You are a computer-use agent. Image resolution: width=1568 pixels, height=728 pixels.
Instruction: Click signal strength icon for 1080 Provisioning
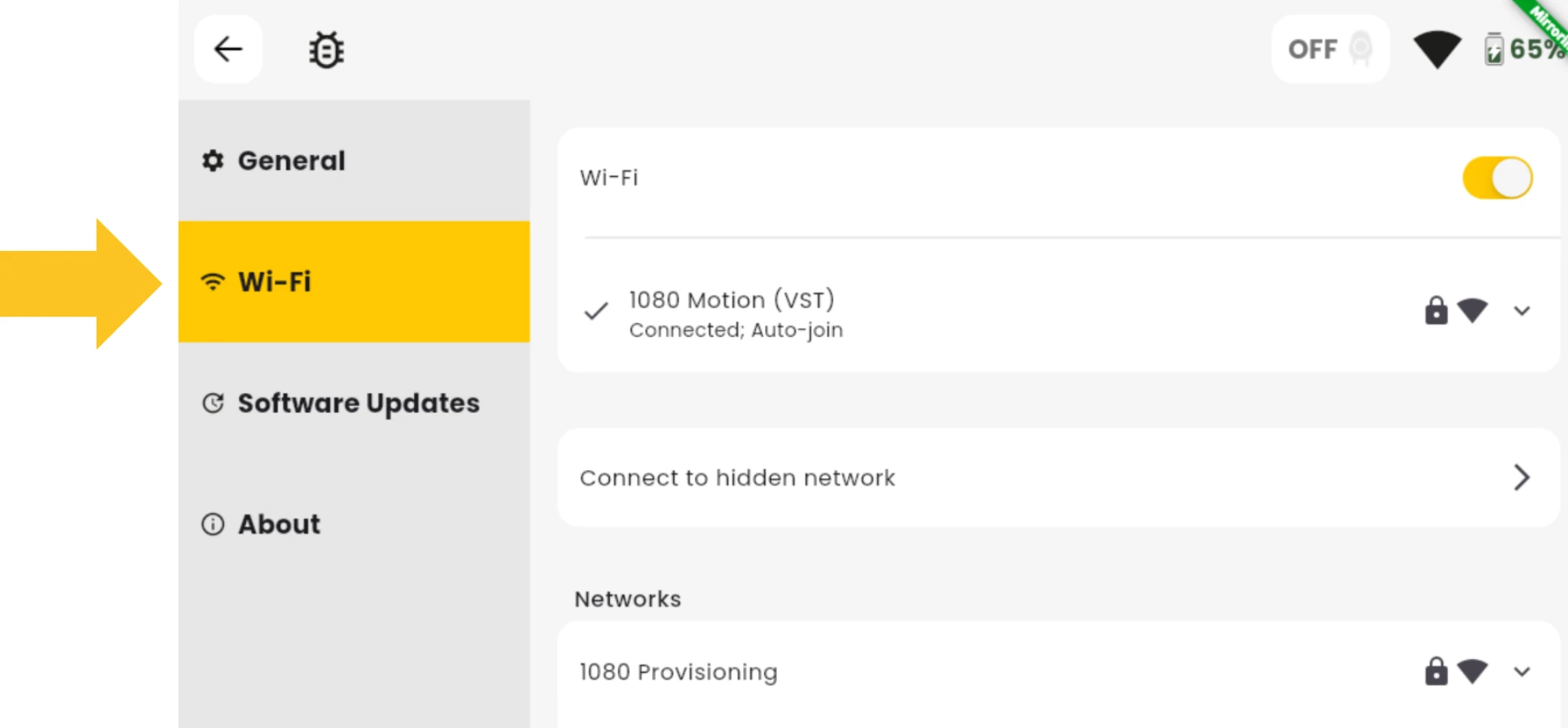point(1472,671)
